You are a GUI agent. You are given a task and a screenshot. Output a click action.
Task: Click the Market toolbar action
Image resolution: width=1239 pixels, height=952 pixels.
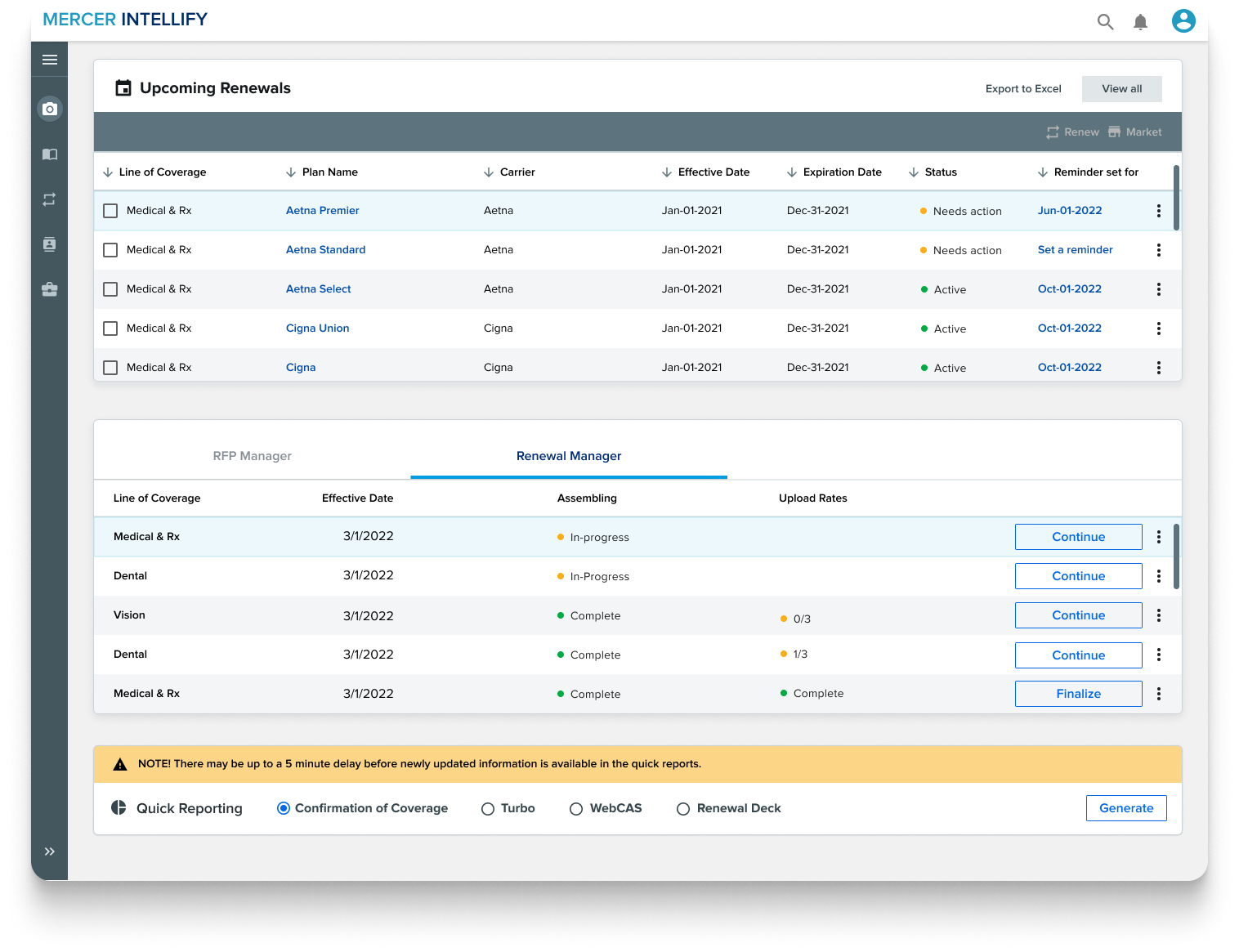point(1135,132)
